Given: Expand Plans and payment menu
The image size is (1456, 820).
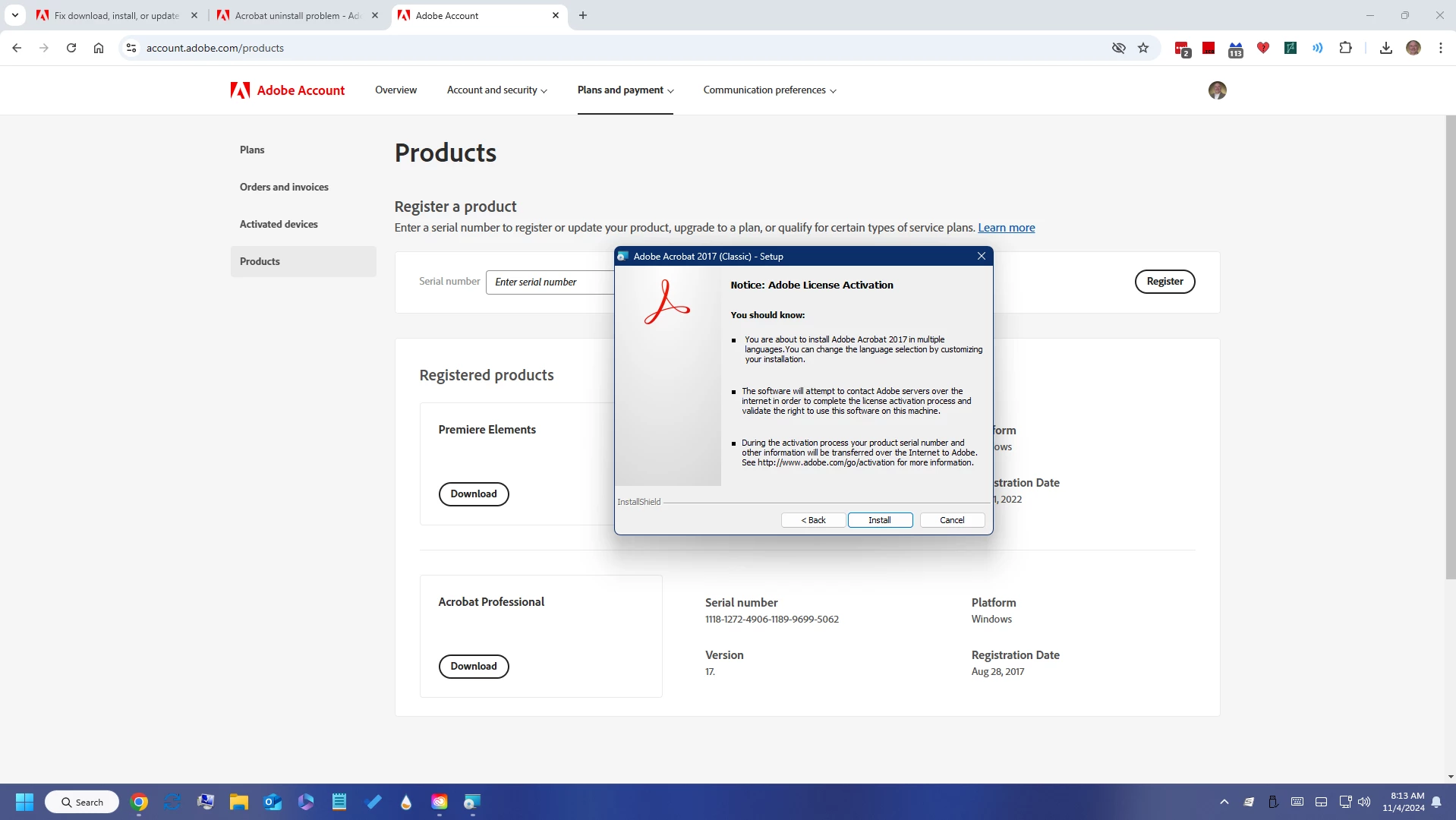Looking at the screenshot, I should point(626,90).
